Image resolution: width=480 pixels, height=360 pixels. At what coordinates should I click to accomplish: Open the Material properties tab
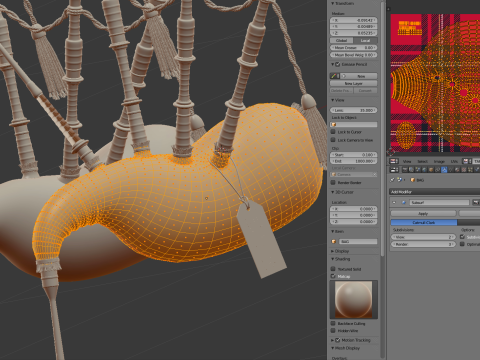(457, 170)
